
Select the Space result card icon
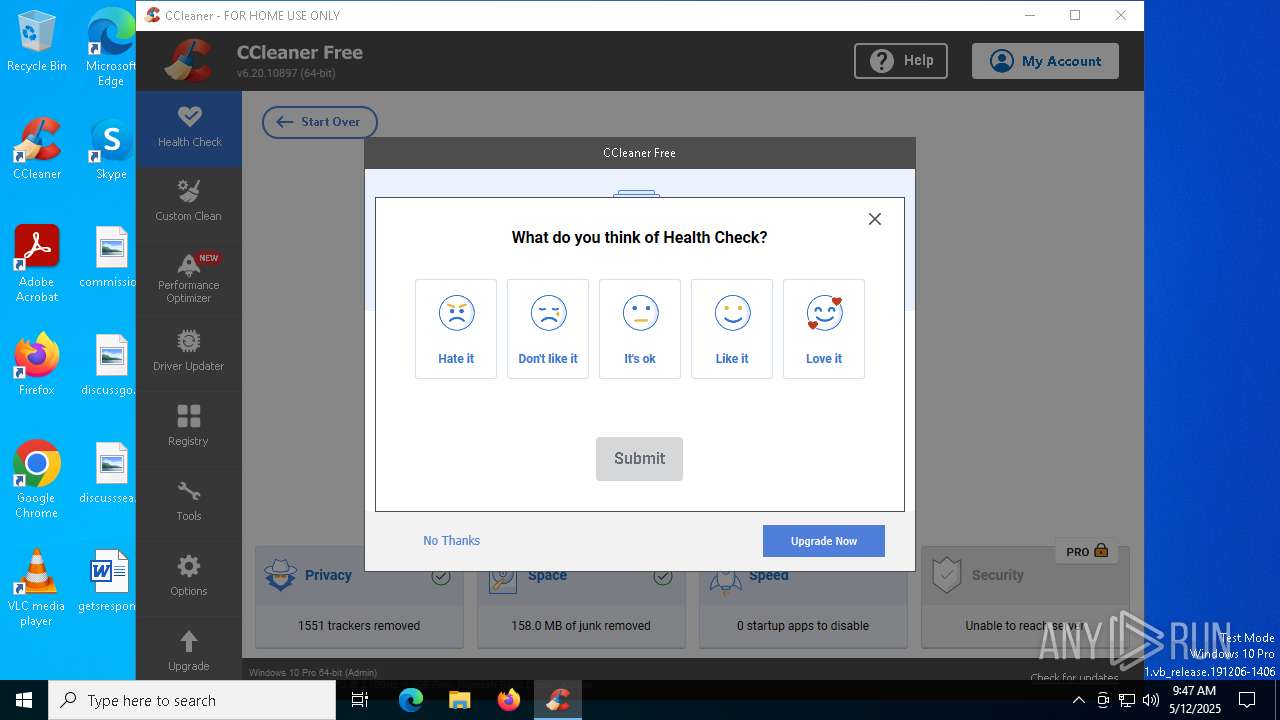[502, 578]
